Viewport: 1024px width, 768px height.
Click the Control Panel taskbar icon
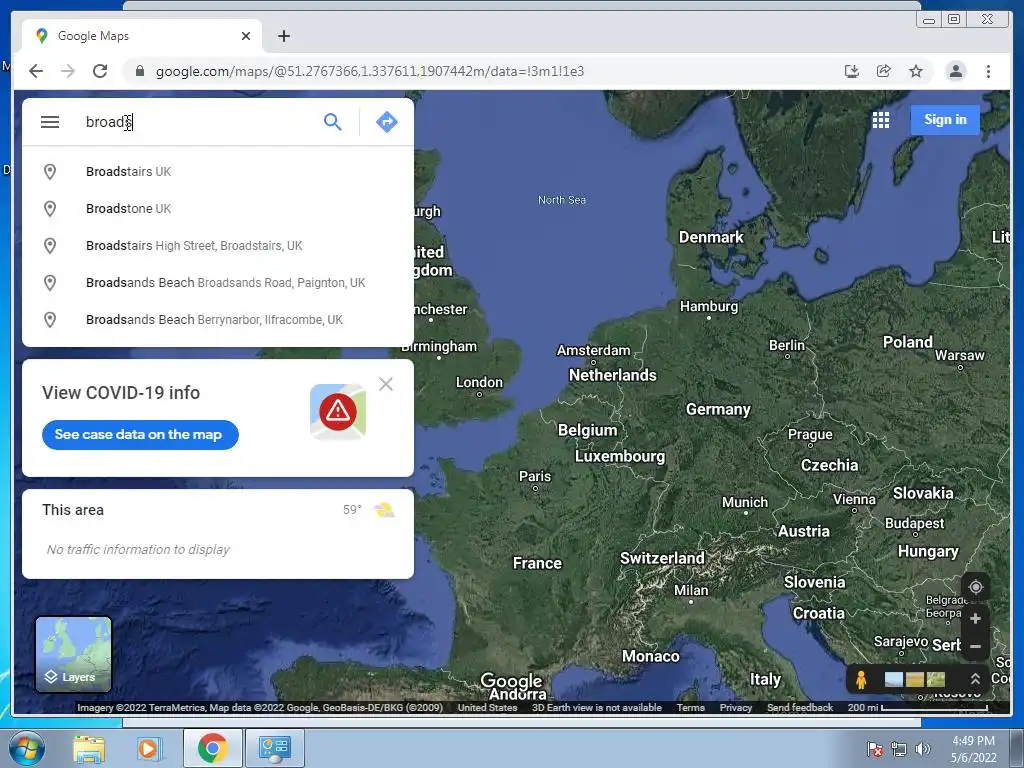click(x=275, y=748)
